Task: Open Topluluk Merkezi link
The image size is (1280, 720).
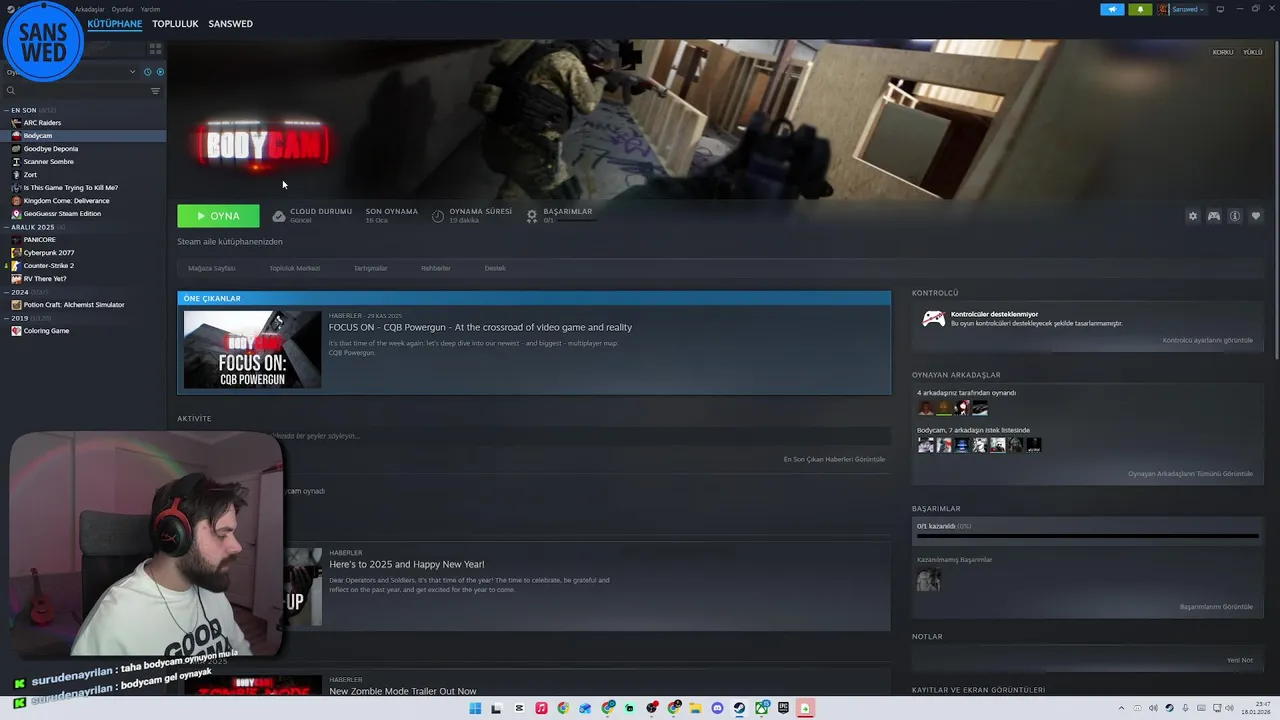Action: click(294, 268)
